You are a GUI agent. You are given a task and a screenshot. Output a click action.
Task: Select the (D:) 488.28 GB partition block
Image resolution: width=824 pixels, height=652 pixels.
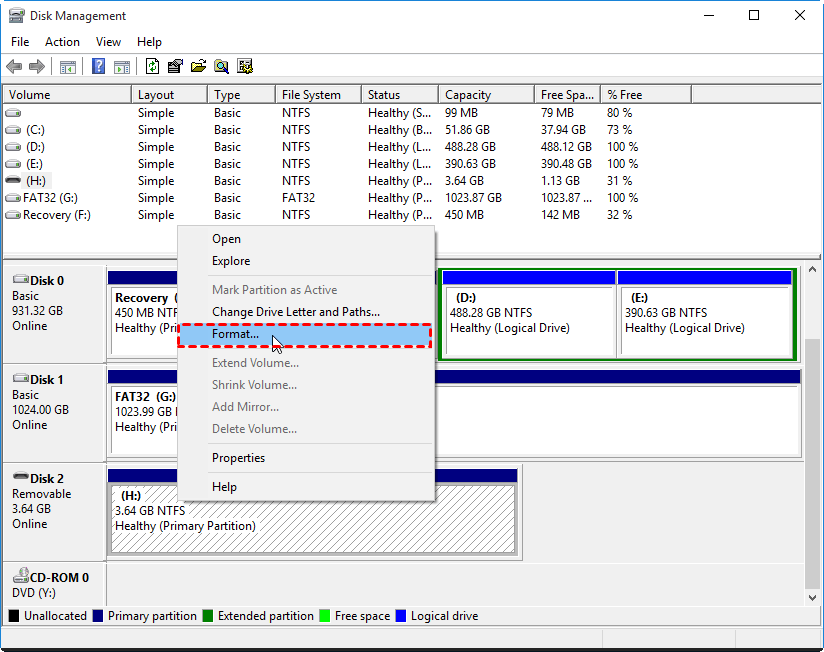coord(529,314)
